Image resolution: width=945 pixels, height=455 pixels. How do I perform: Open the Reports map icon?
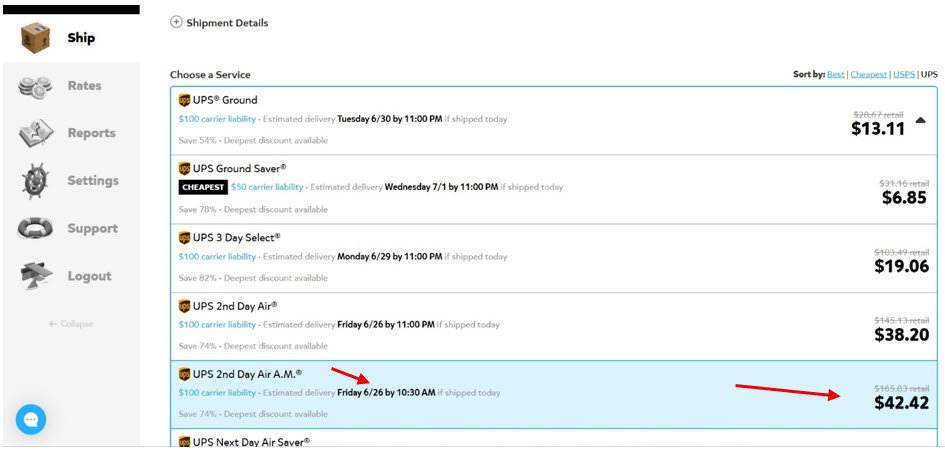coord(36,134)
